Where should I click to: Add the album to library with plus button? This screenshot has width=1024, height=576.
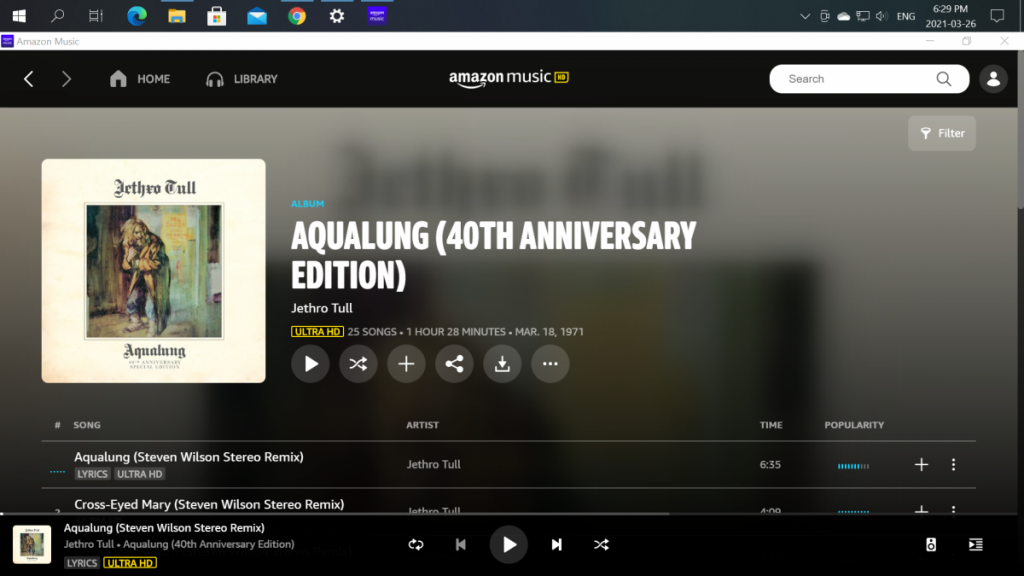tap(406, 364)
